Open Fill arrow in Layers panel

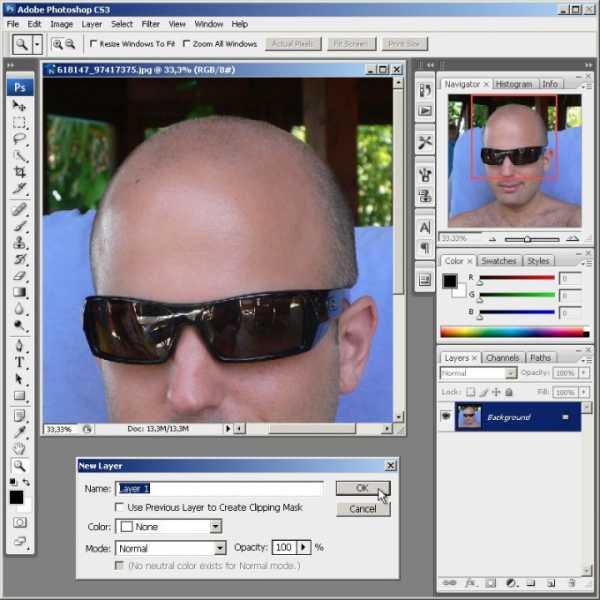pos(584,392)
